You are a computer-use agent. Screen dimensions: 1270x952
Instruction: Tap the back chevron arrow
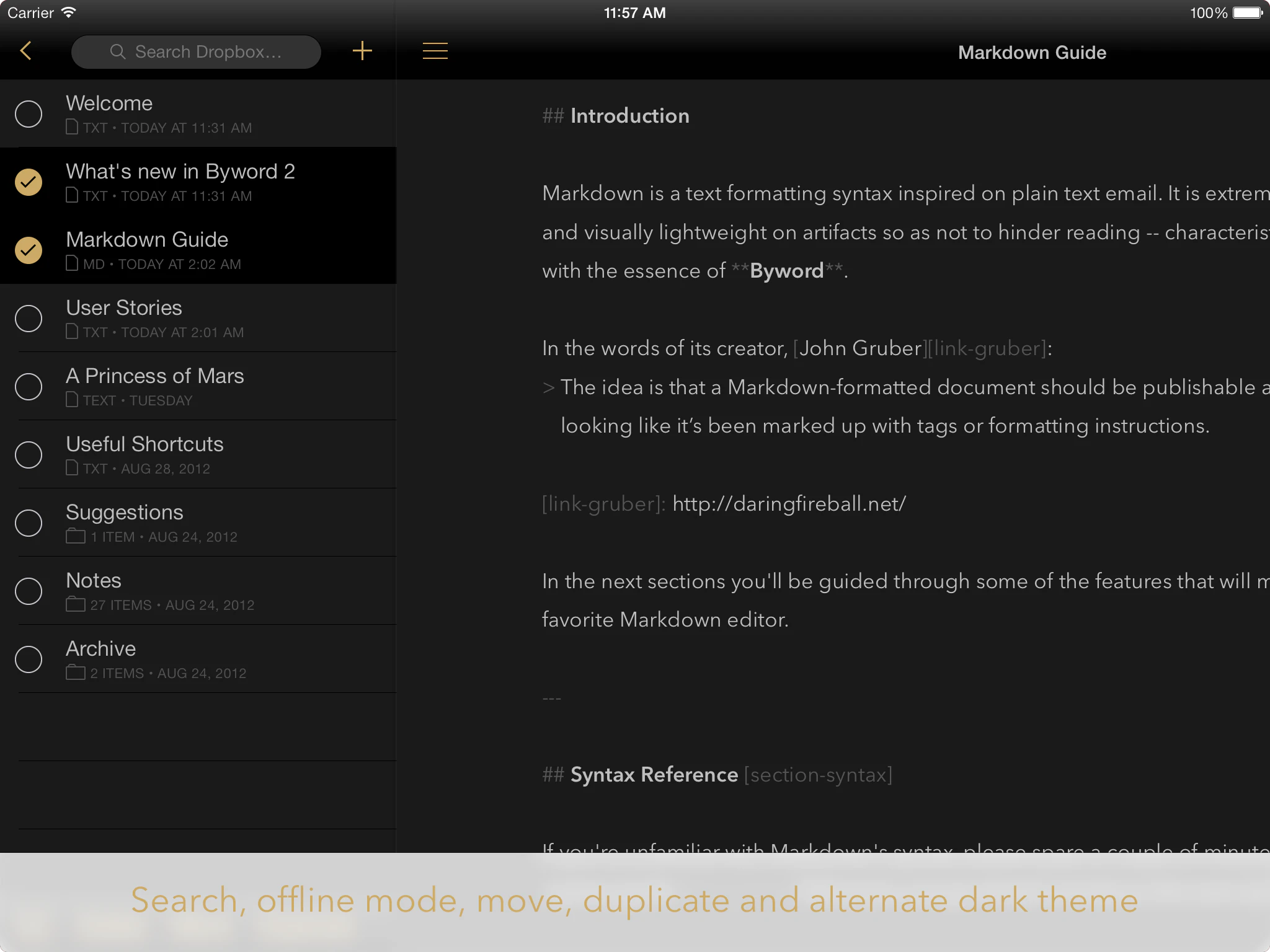tap(26, 51)
